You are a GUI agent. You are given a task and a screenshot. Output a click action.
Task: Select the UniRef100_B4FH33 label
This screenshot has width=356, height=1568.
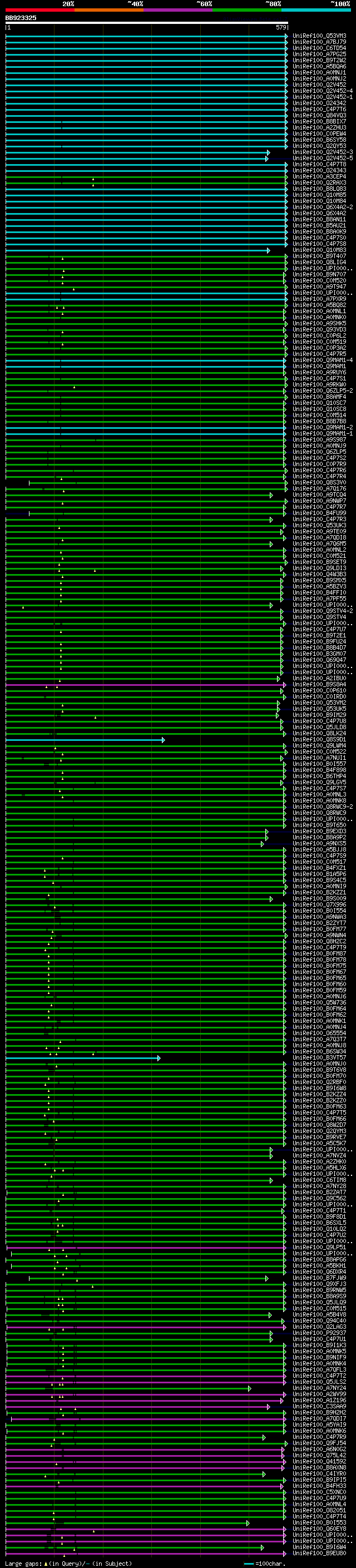click(x=319, y=1486)
